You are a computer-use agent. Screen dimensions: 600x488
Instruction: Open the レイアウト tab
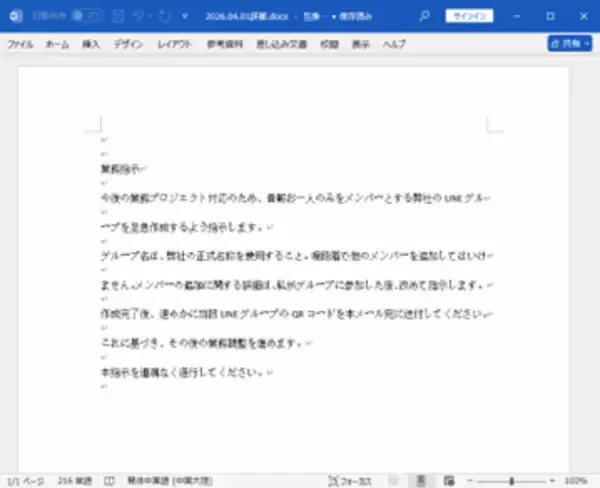click(x=174, y=44)
